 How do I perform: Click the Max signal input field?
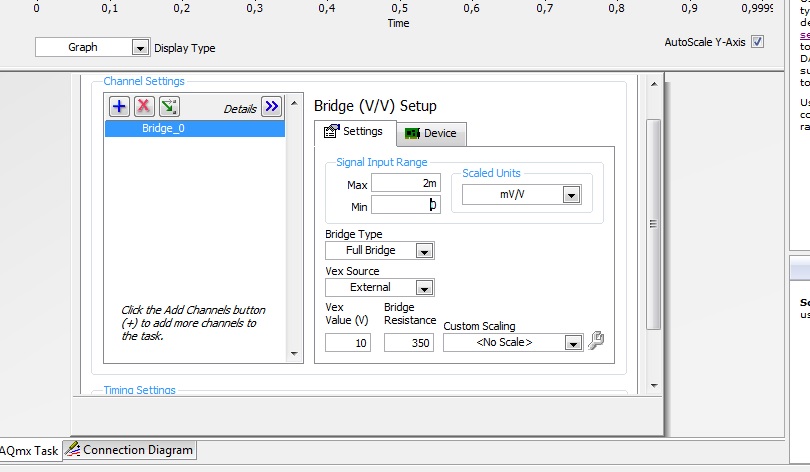coord(406,183)
